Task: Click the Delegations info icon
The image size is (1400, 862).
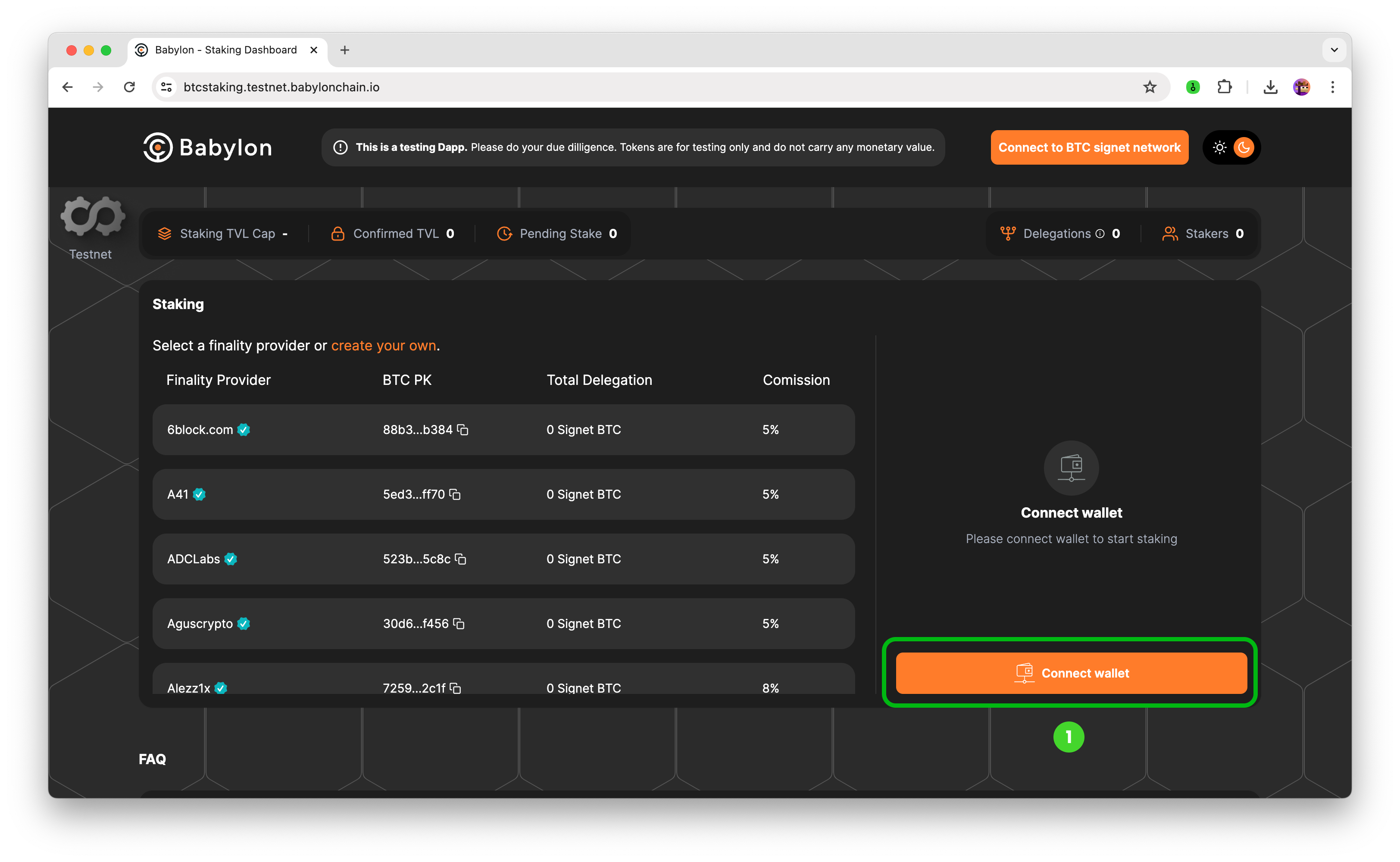Action: (1100, 234)
